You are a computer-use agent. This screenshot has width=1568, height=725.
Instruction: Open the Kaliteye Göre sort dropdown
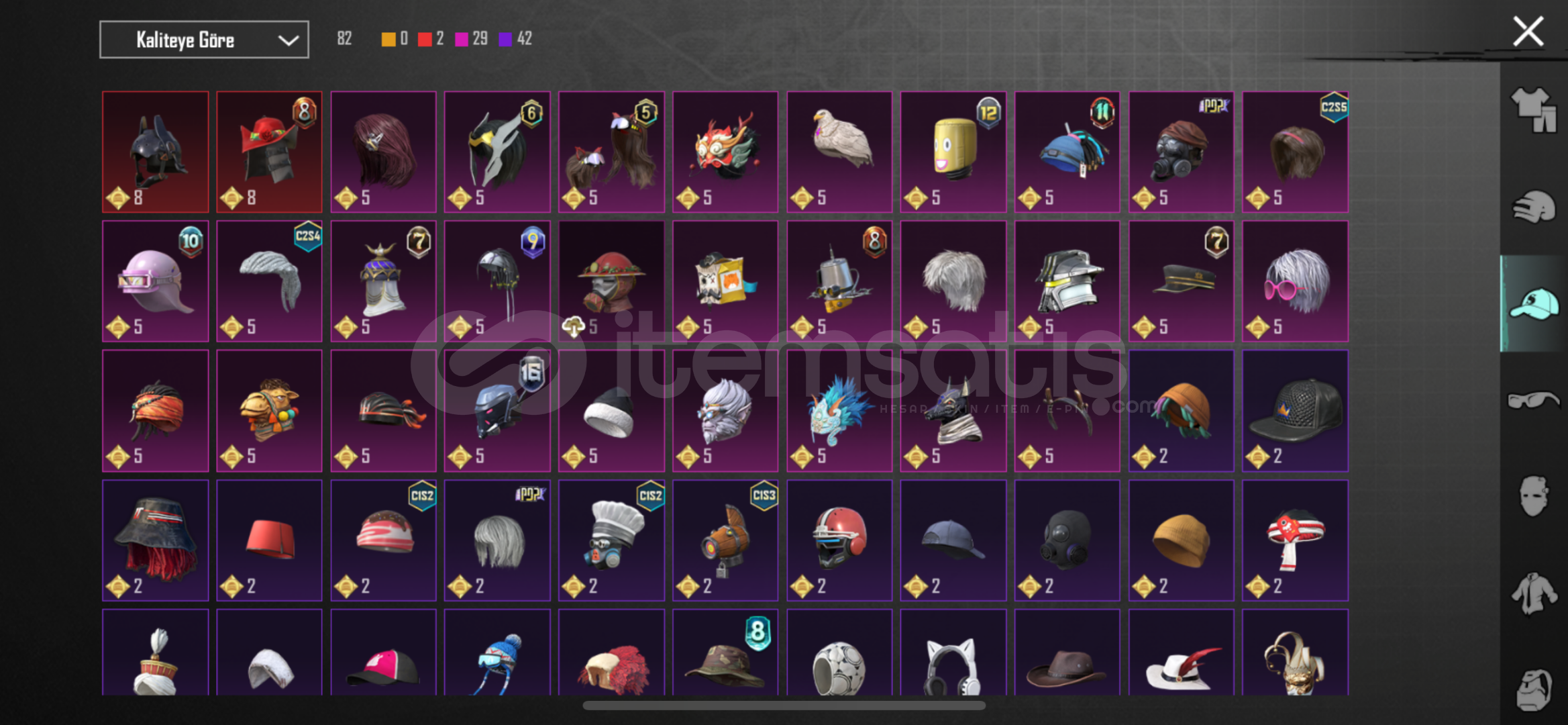coord(204,40)
